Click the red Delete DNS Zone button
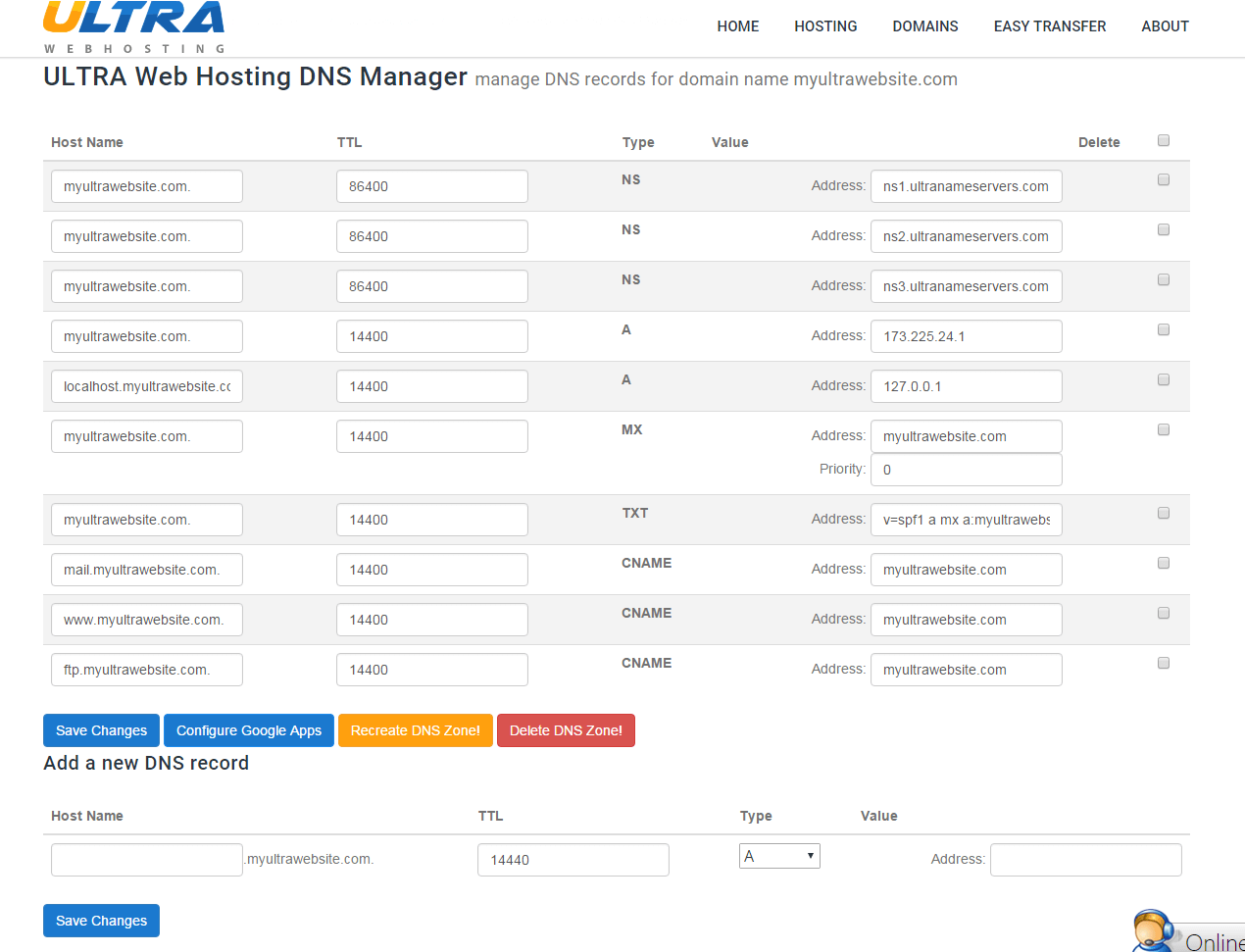Screen dimensions: 1245x952 point(566,730)
